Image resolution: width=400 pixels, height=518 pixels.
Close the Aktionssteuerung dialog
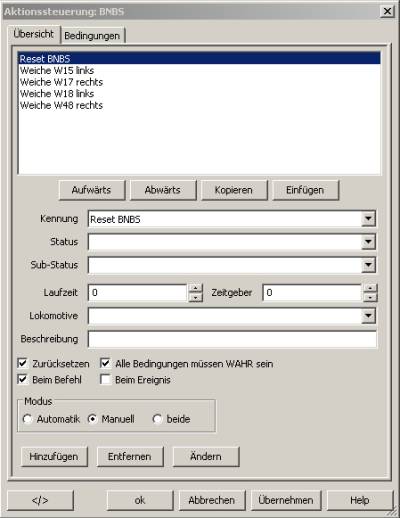coord(387,11)
